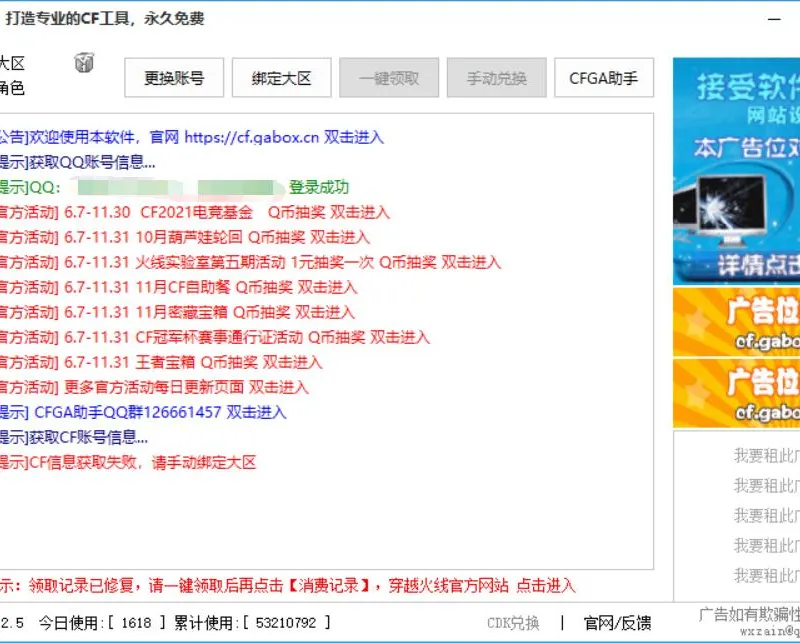Open the CF冠军杯赛事通行证活动 line
The width and height of the screenshot is (800, 643).
click(215, 337)
